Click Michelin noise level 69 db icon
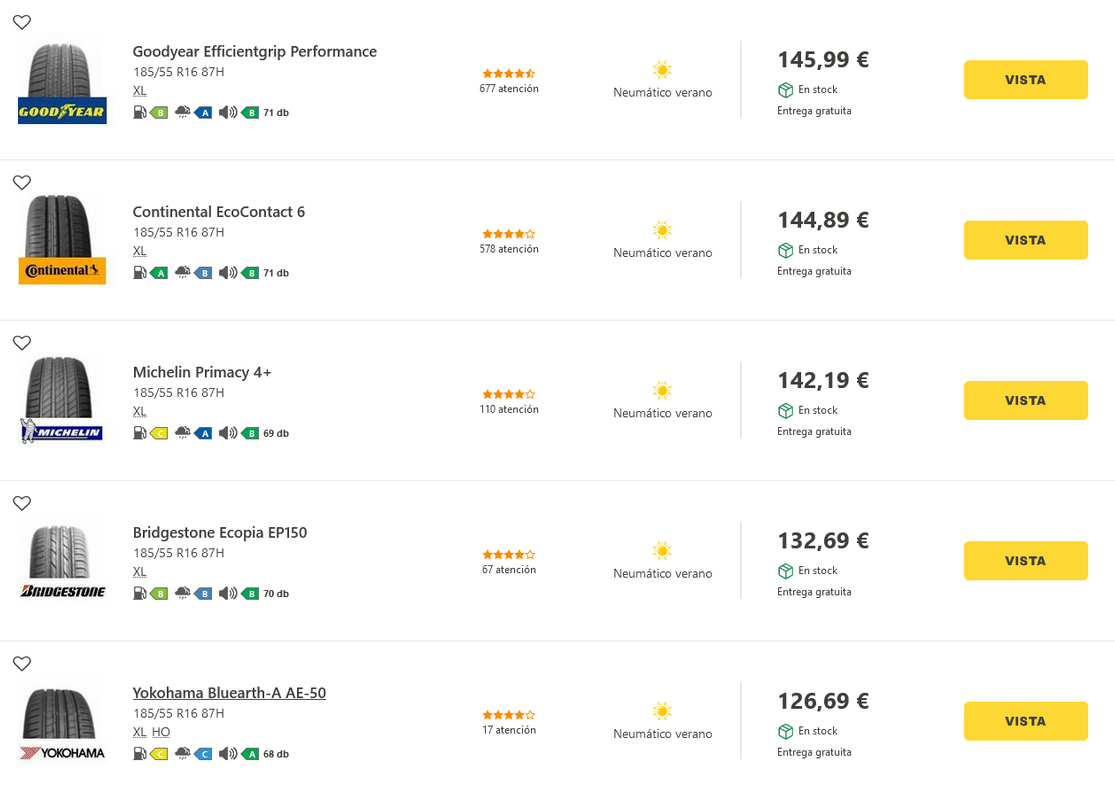This screenshot has width=1115, height=800. (228, 433)
